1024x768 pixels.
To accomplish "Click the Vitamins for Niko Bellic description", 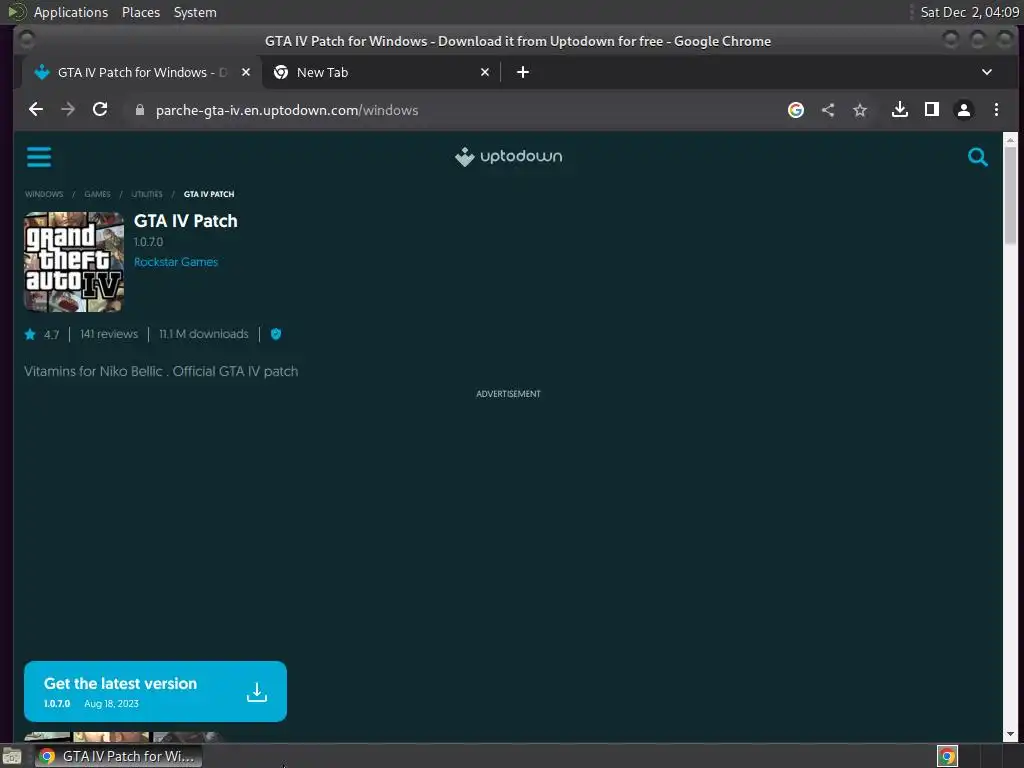I will [161, 372].
